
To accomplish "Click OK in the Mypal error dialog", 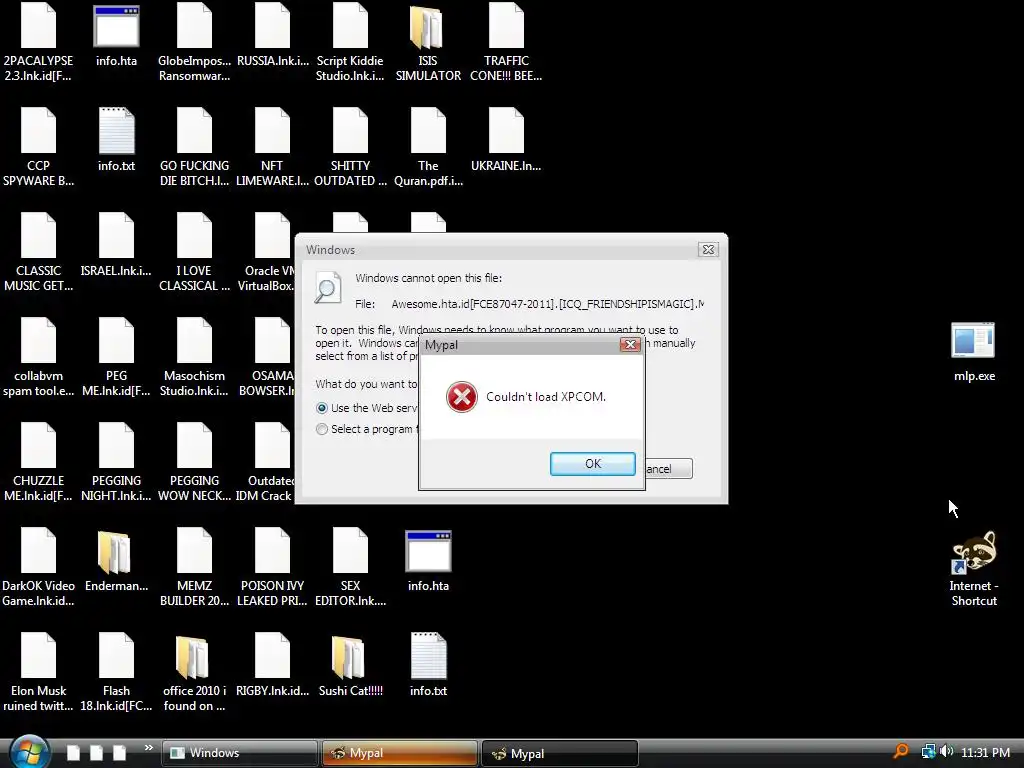I will coord(592,464).
